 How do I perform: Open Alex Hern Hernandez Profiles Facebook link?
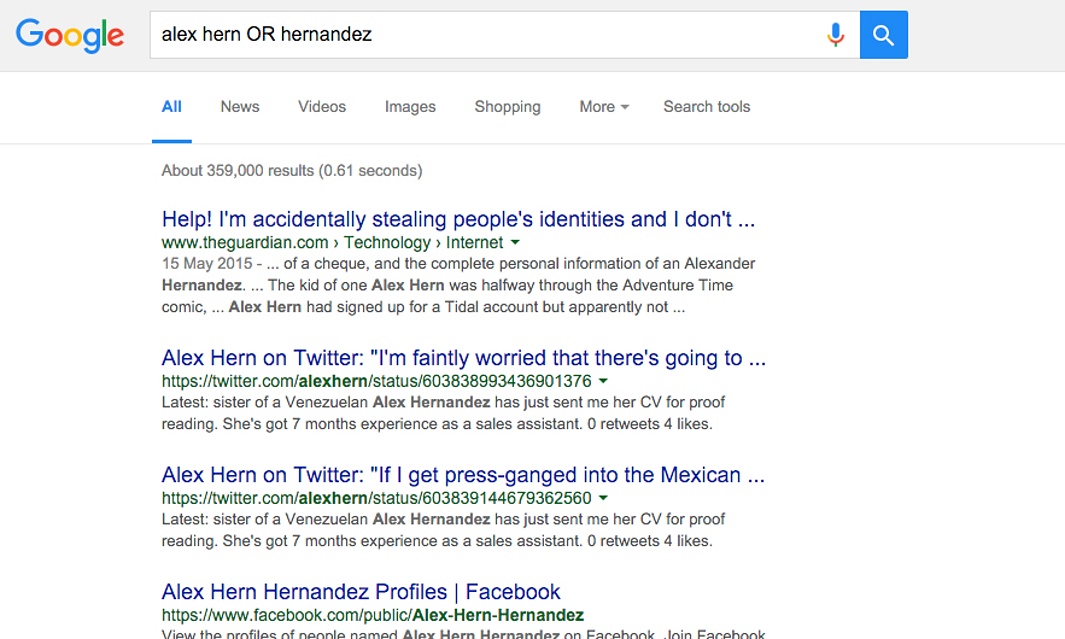tap(361, 592)
